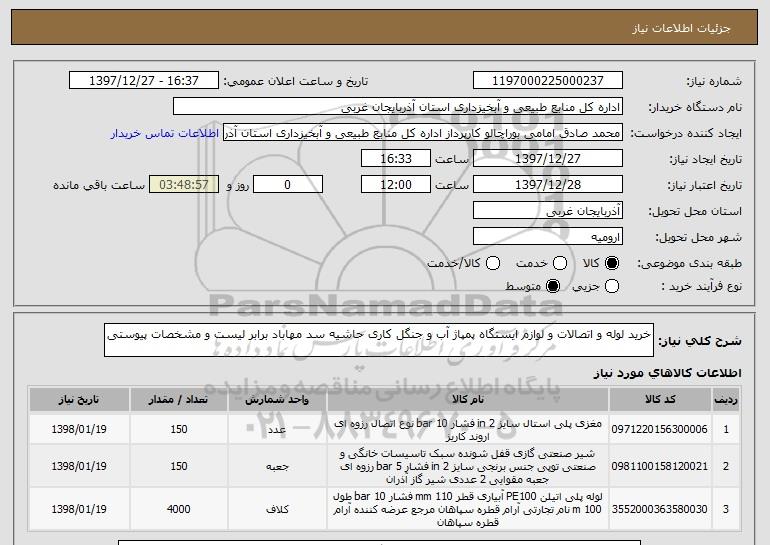Click the واحد شمارش column header
This screenshot has height=545, width=770.
[x=277, y=400]
